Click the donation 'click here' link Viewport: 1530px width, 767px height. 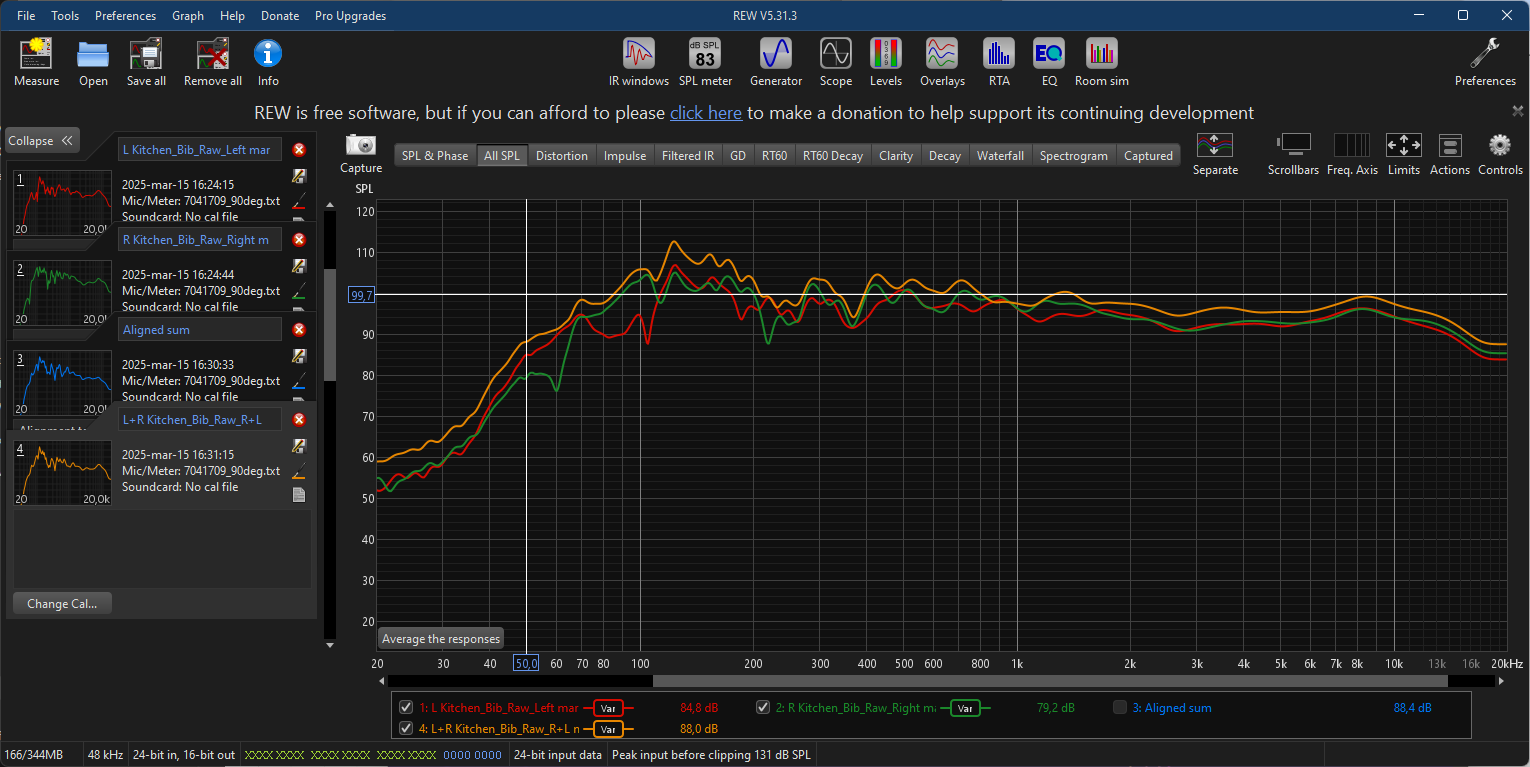[x=706, y=113]
